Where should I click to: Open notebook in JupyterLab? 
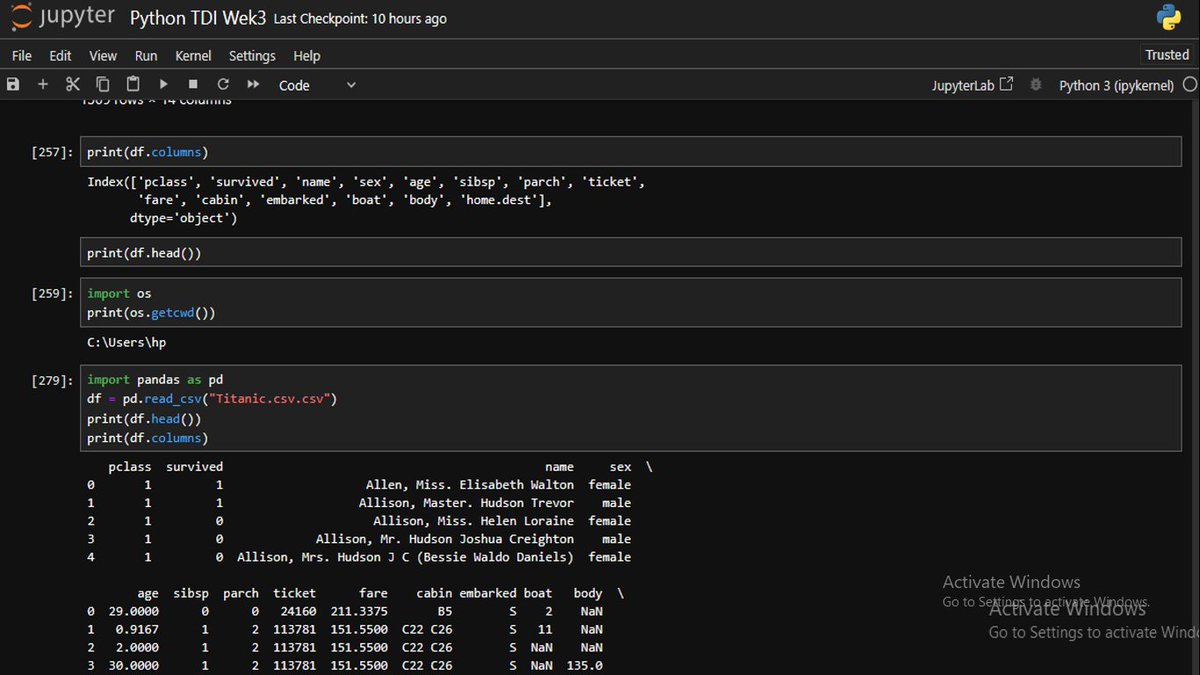point(972,86)
